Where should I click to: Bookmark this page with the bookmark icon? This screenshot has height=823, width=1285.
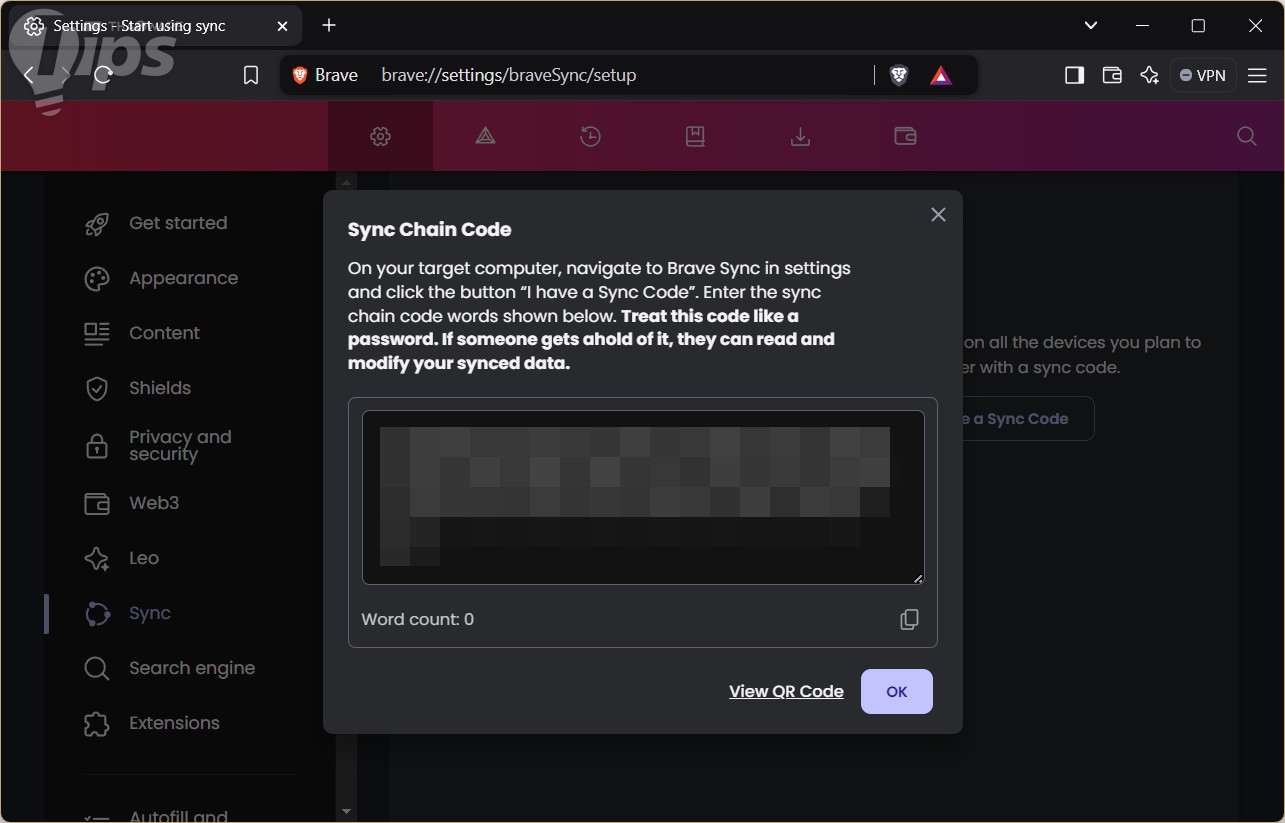point(251,75)
